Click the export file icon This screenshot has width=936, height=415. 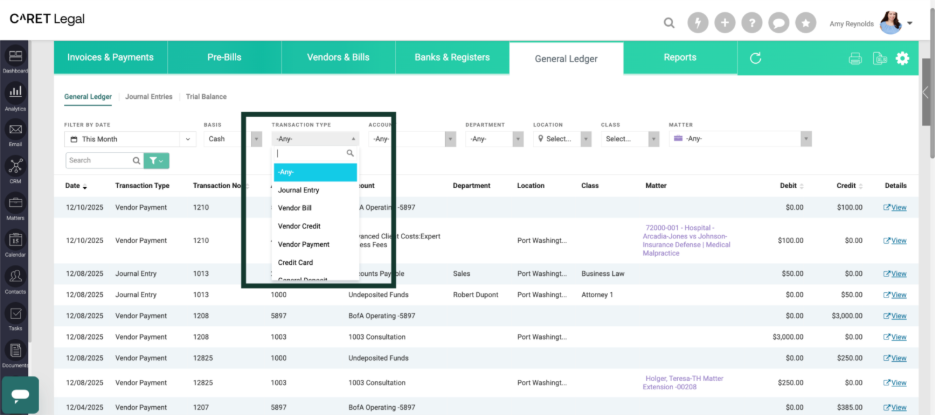(879, 59)
